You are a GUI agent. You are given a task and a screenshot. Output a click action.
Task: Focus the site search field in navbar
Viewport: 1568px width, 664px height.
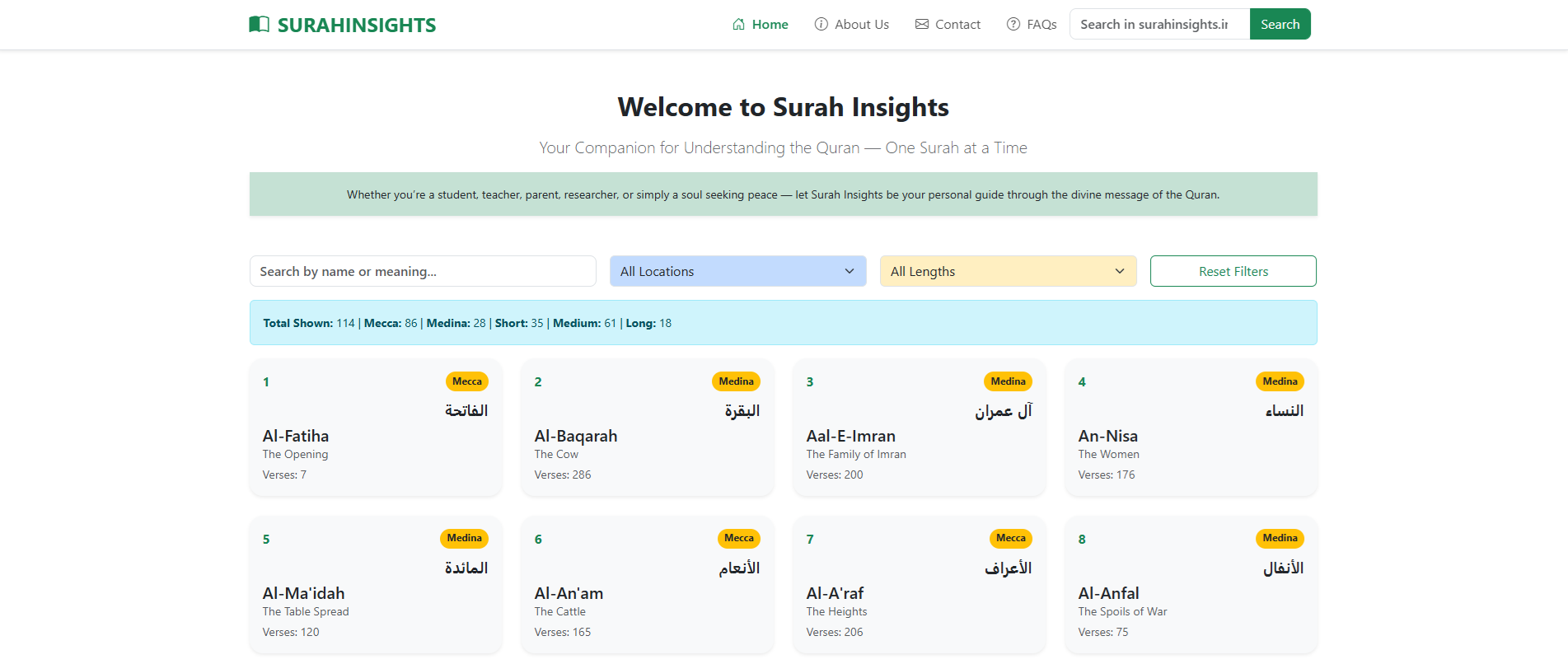click(1159, 24)
